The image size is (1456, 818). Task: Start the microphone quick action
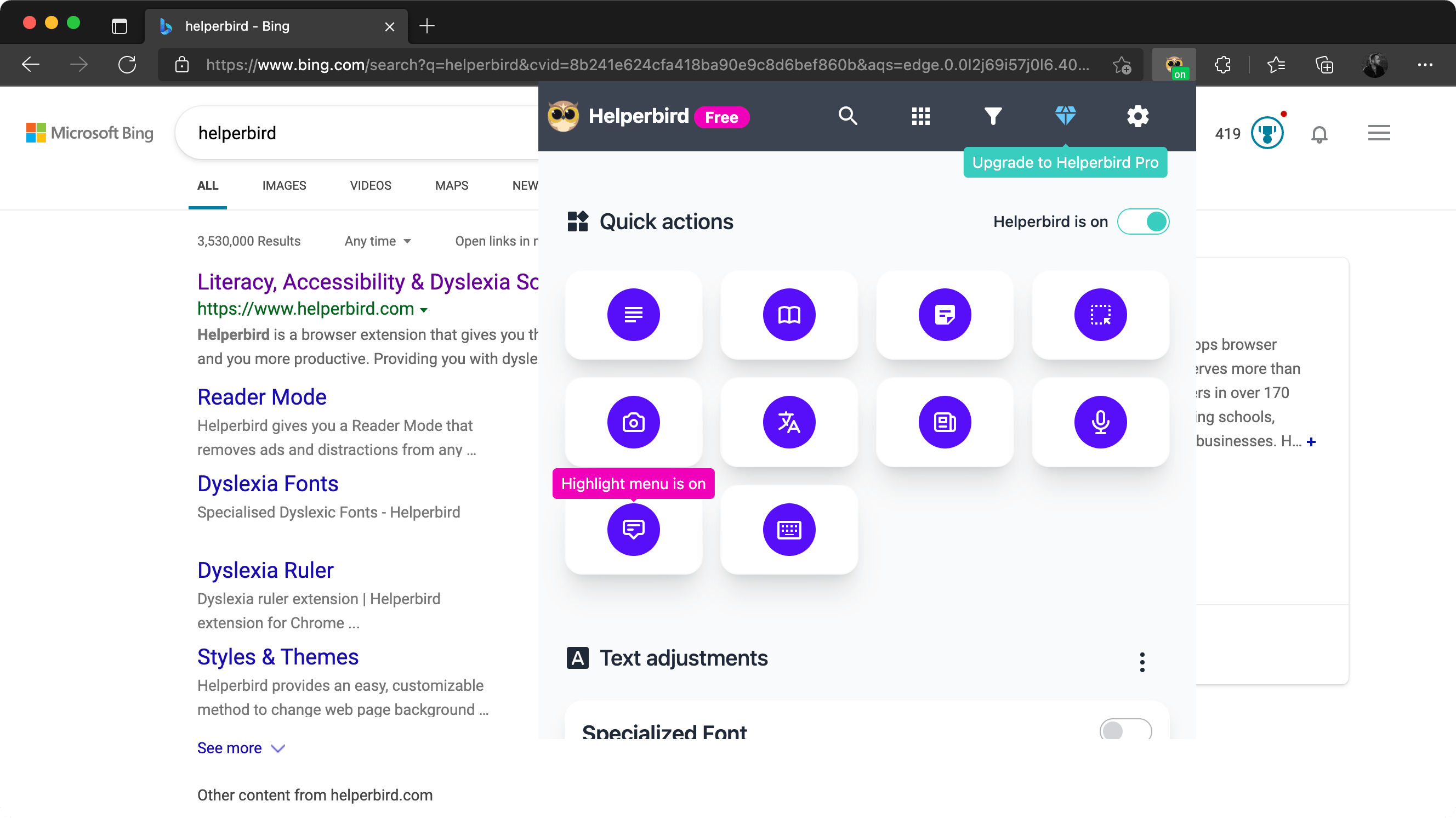(1100, 422)
